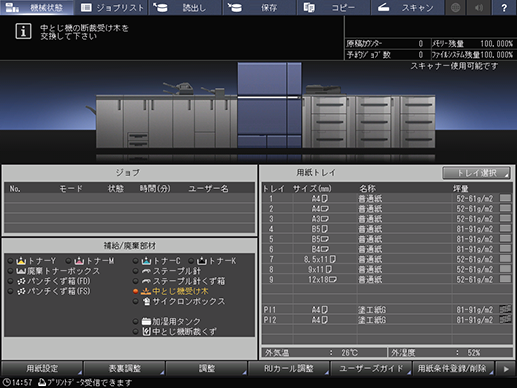Select tray 1 A4 普通紙 row

tap(387, 199)
